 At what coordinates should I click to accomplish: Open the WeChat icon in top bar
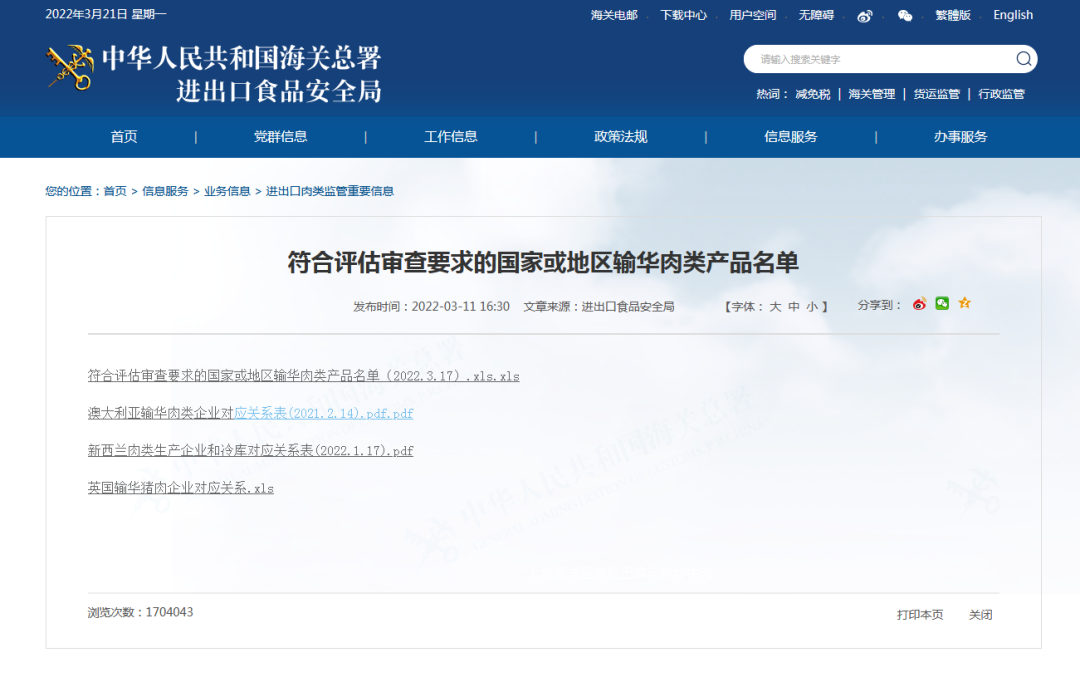pyautogui.click(x=905, y=16)
